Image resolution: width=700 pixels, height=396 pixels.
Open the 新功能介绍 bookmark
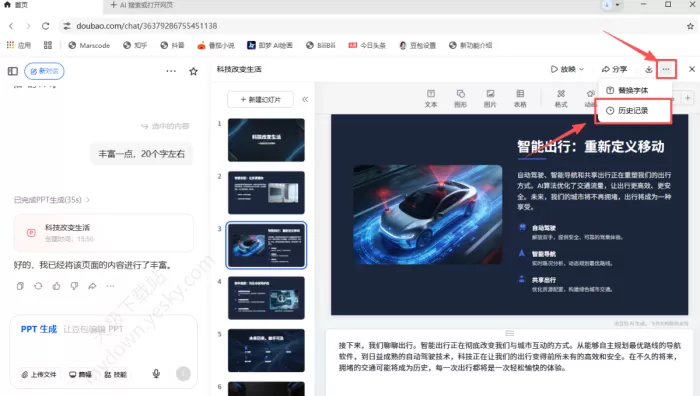pyautogui.click(x=470, y=45)
